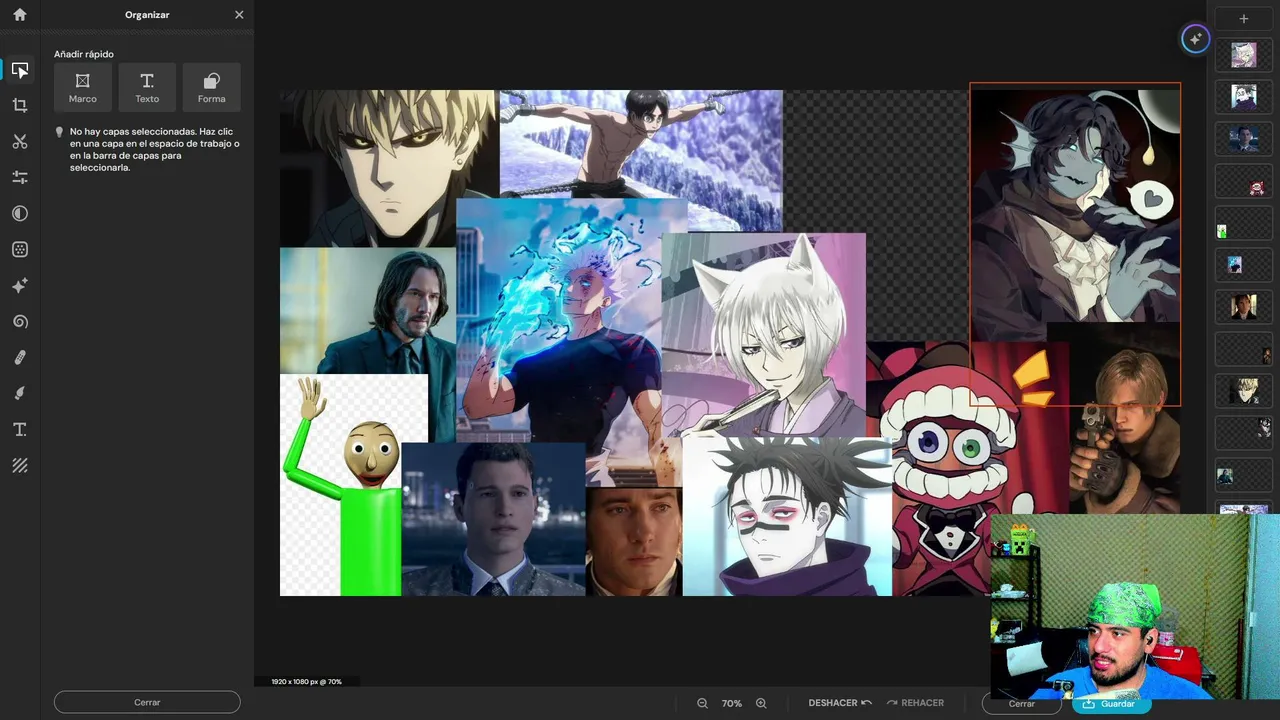Add a new layer with the plus button

pyautogui.click(x=1244, y=18)
